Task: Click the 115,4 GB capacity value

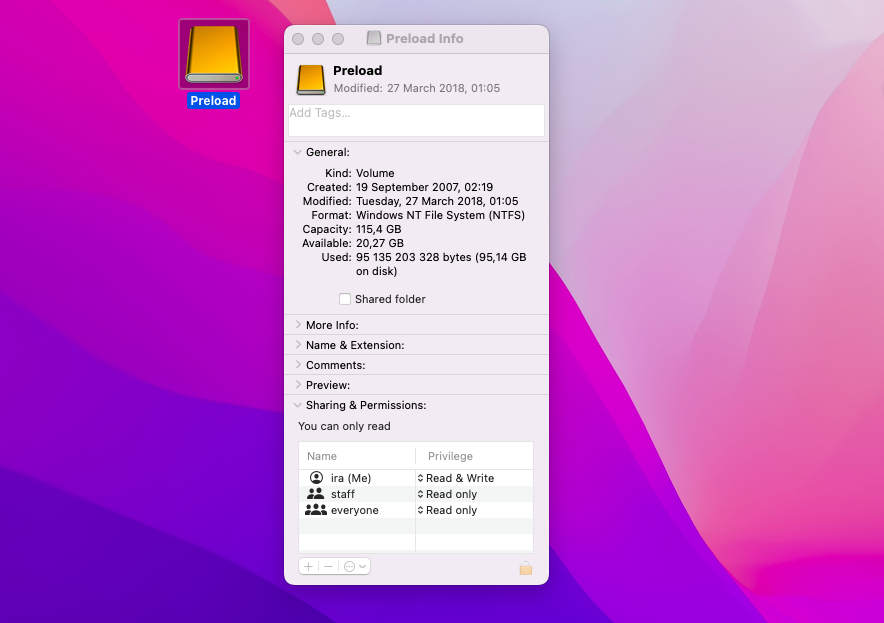Action: click(378, 229)
